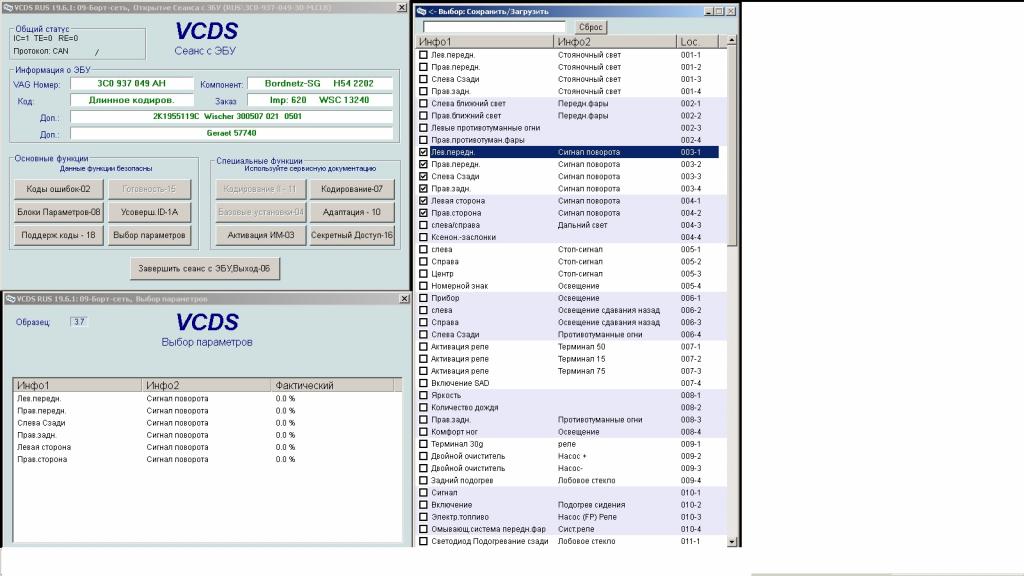Click the "Активация ИМ-03" output test button
This screenshot has height=576, width=1024.
(x=261, y=234)
